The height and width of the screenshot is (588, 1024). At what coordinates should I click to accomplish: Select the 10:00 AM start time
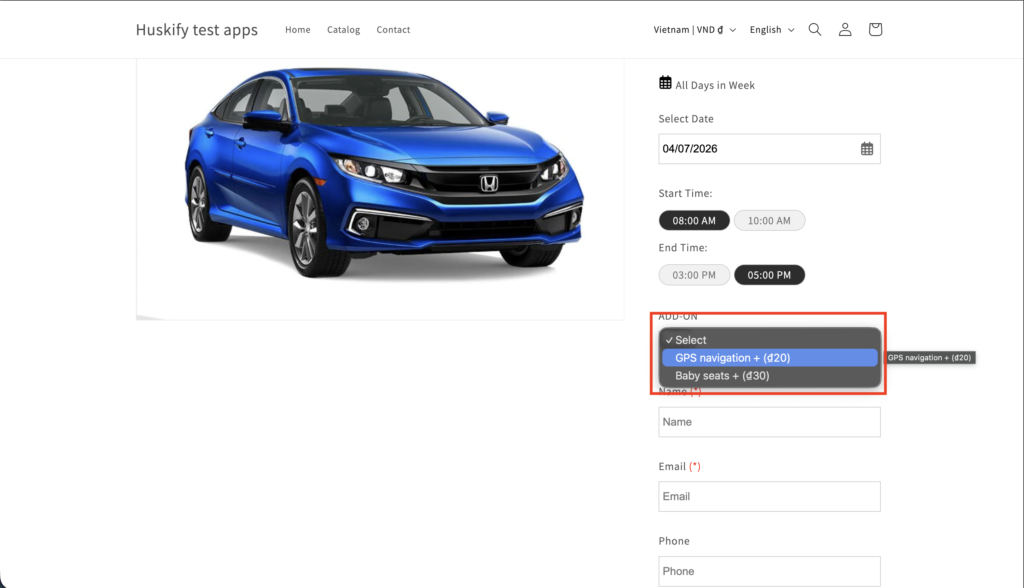[x=769, y=221]
